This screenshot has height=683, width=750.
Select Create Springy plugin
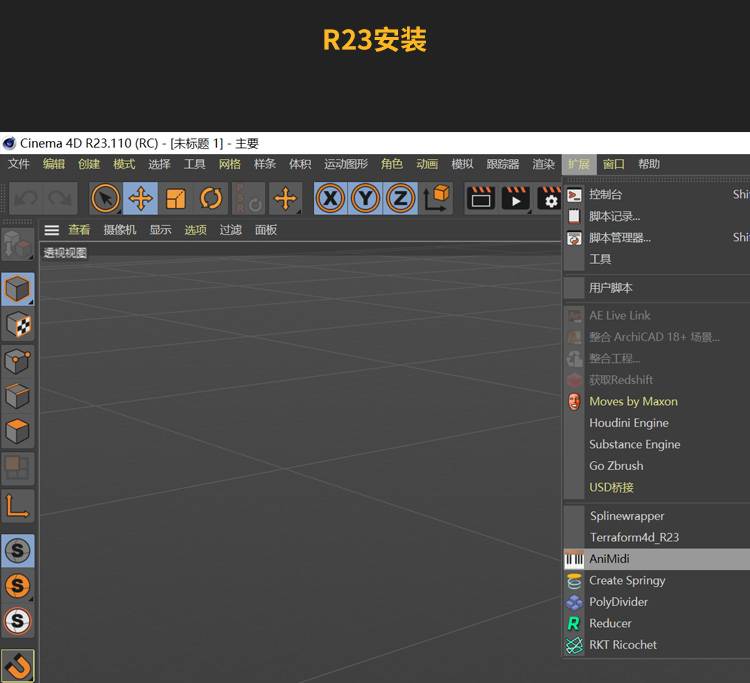(657, 581)
